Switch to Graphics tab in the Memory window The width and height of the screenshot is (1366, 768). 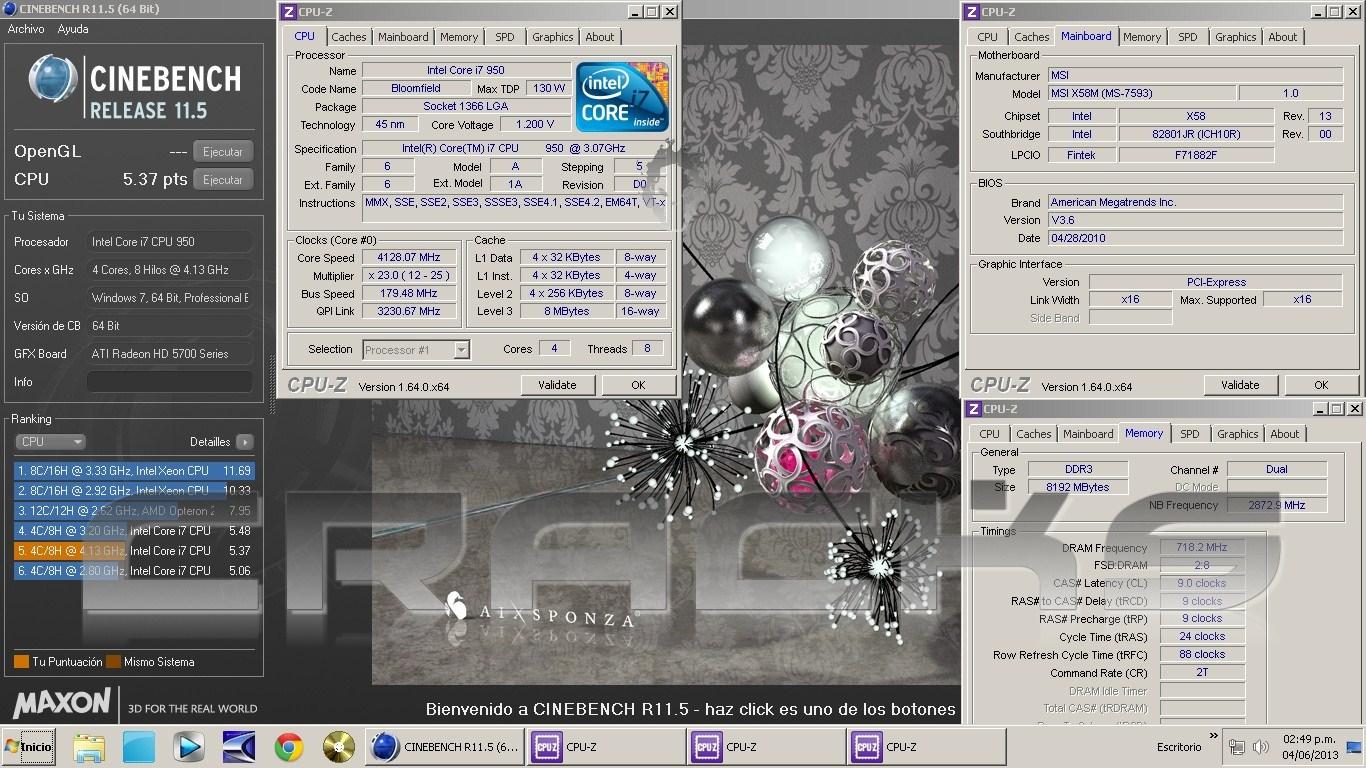pyautogui.click(x=1238, y=434)
